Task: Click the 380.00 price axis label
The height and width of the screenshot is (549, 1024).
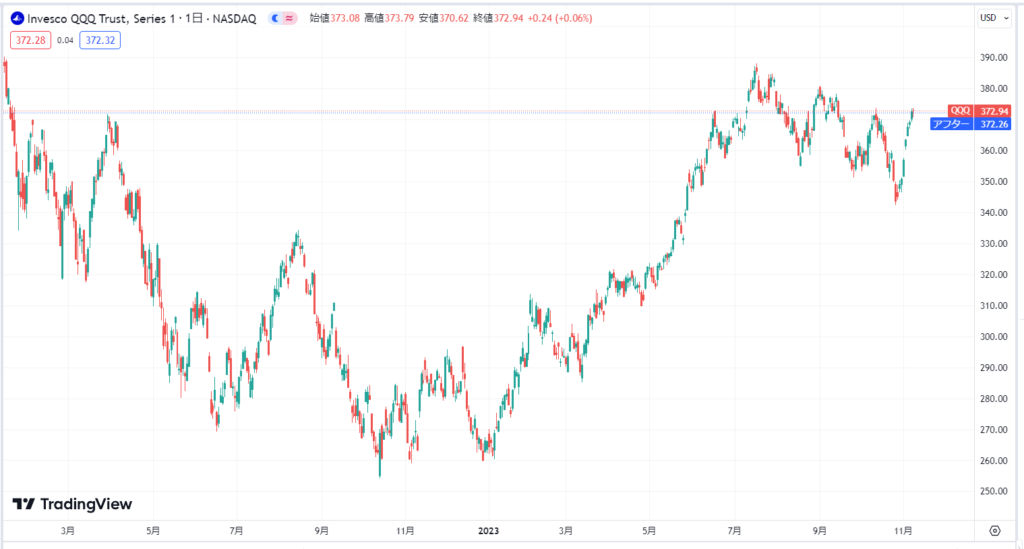Action: (x=993, y=89)
